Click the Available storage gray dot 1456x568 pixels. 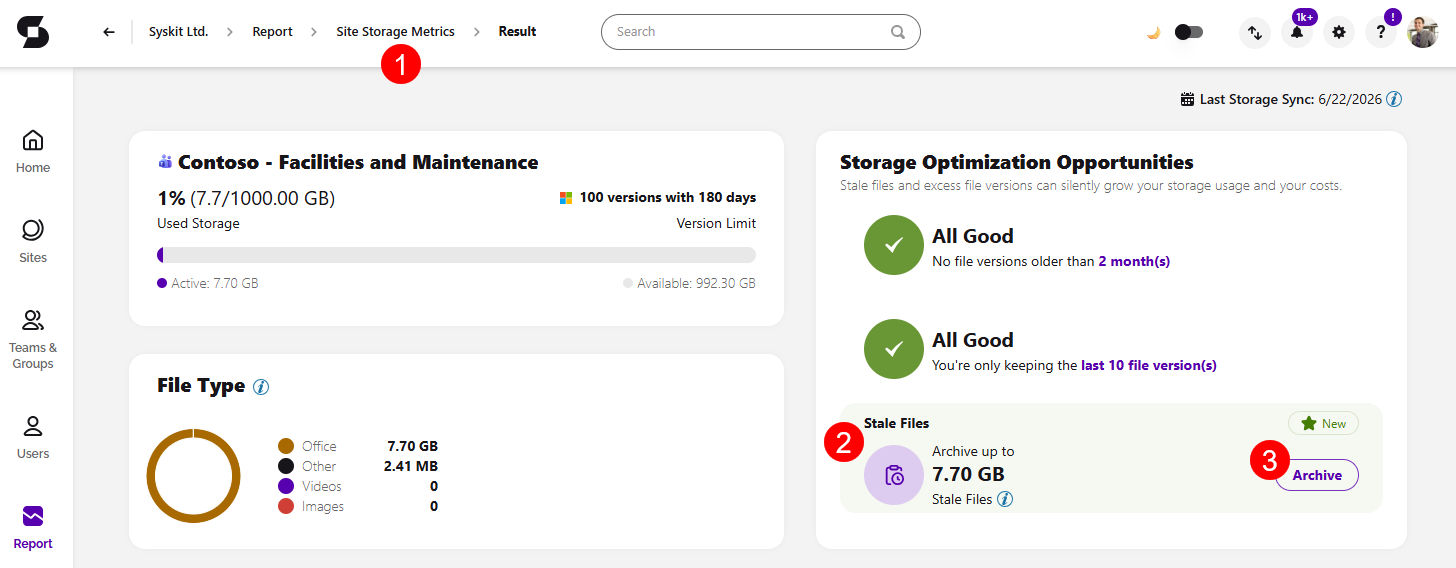click(628, 283)
